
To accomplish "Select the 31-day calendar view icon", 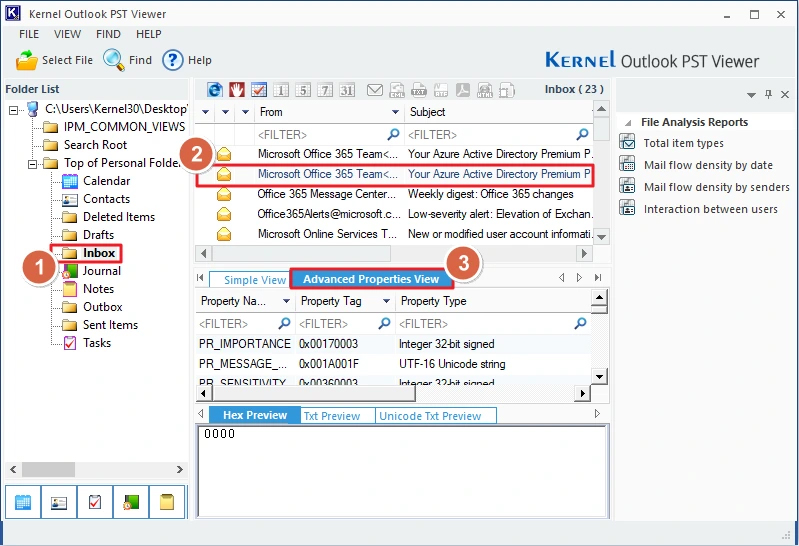I will [347, 90].
